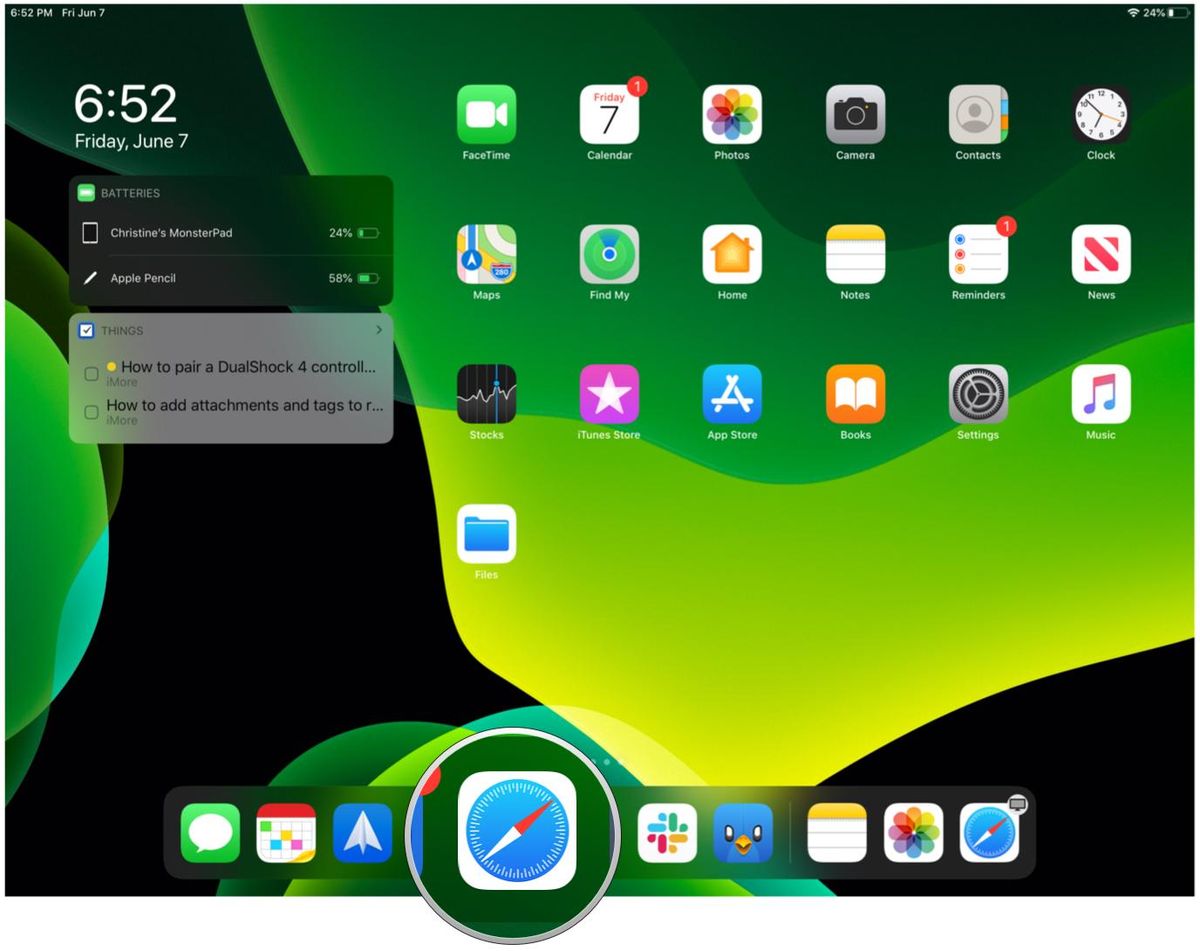Expand the Things widget with its chevron
The height and width of the screenshot is (951, 1200).
click(x=379, y=330)
